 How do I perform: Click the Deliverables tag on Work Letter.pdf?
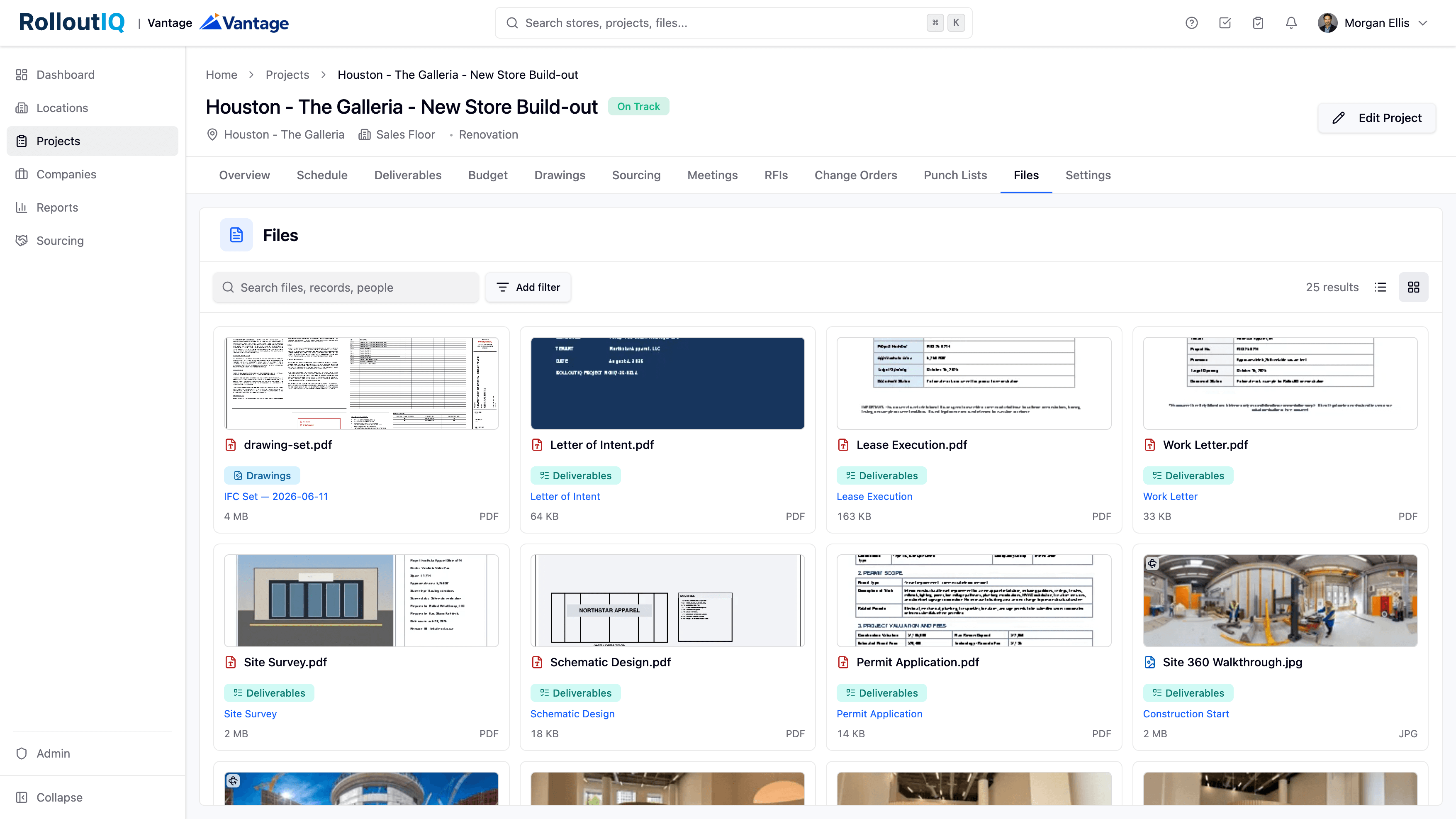click(1188, 475)
